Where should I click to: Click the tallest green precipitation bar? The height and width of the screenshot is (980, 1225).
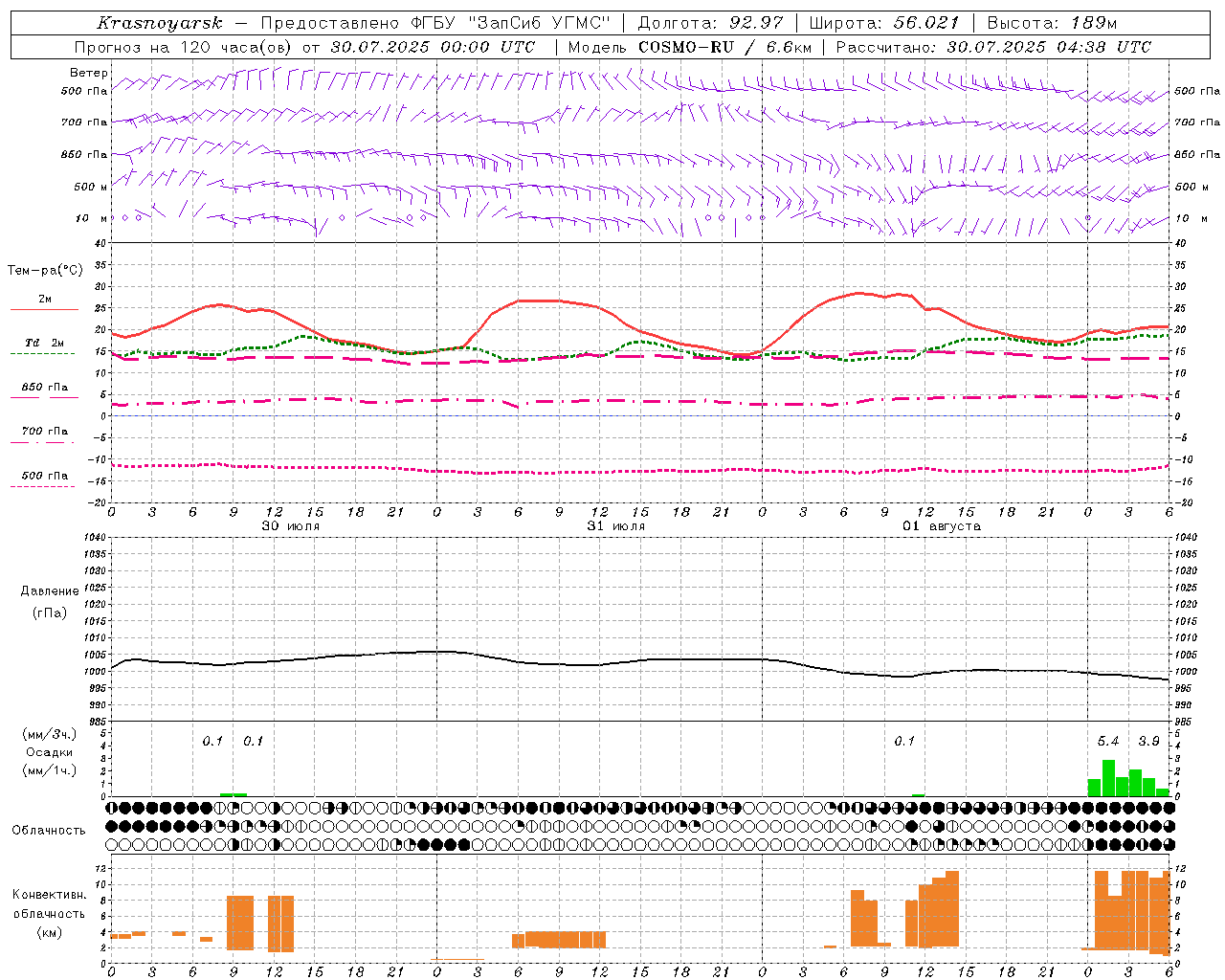1108,778
